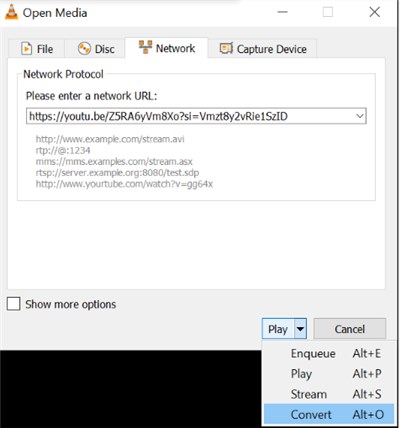Click the VLC cone icon in title bar

[x=11, y=11]
